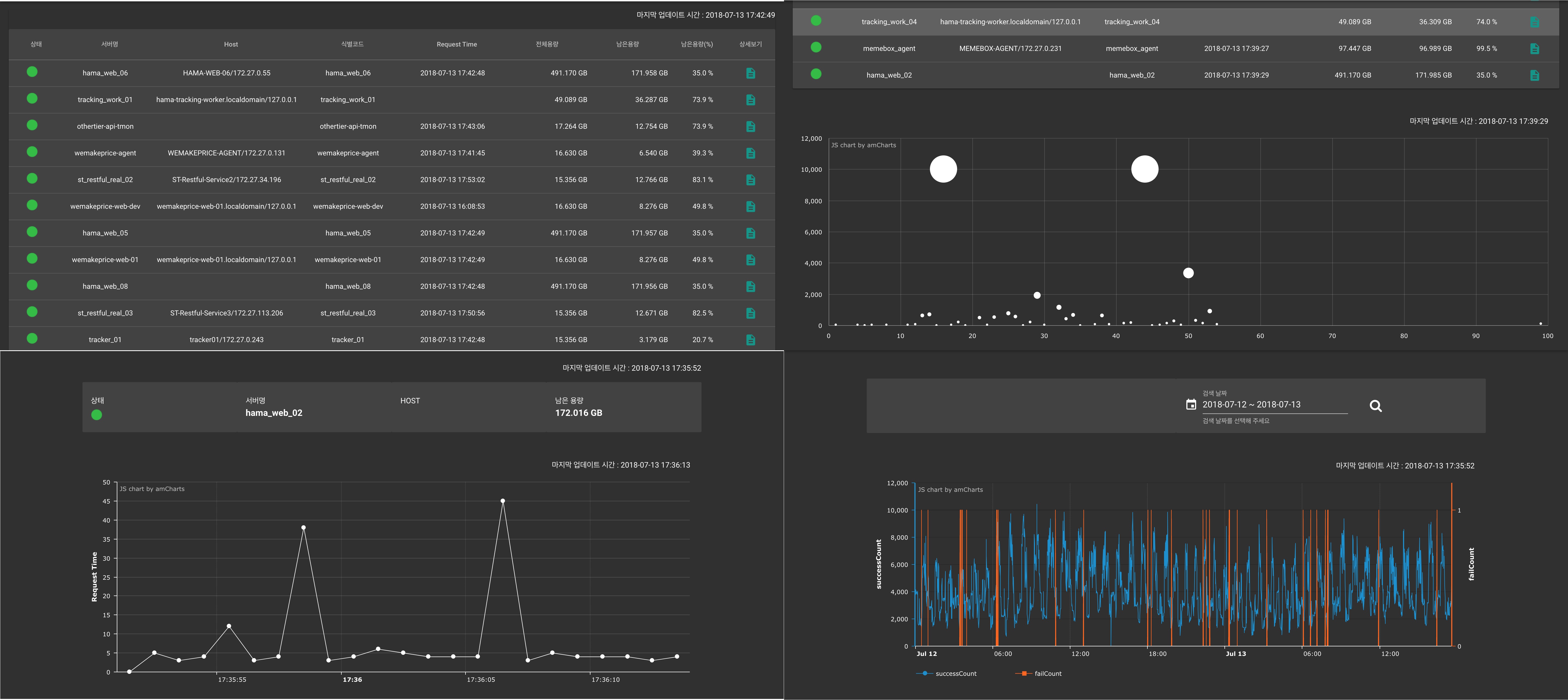The height and width of the screenshot is (700, 1568).
Task: Toggle failCount series in the chart legend
Action: pyautogui.click(x=1039, y=673)
